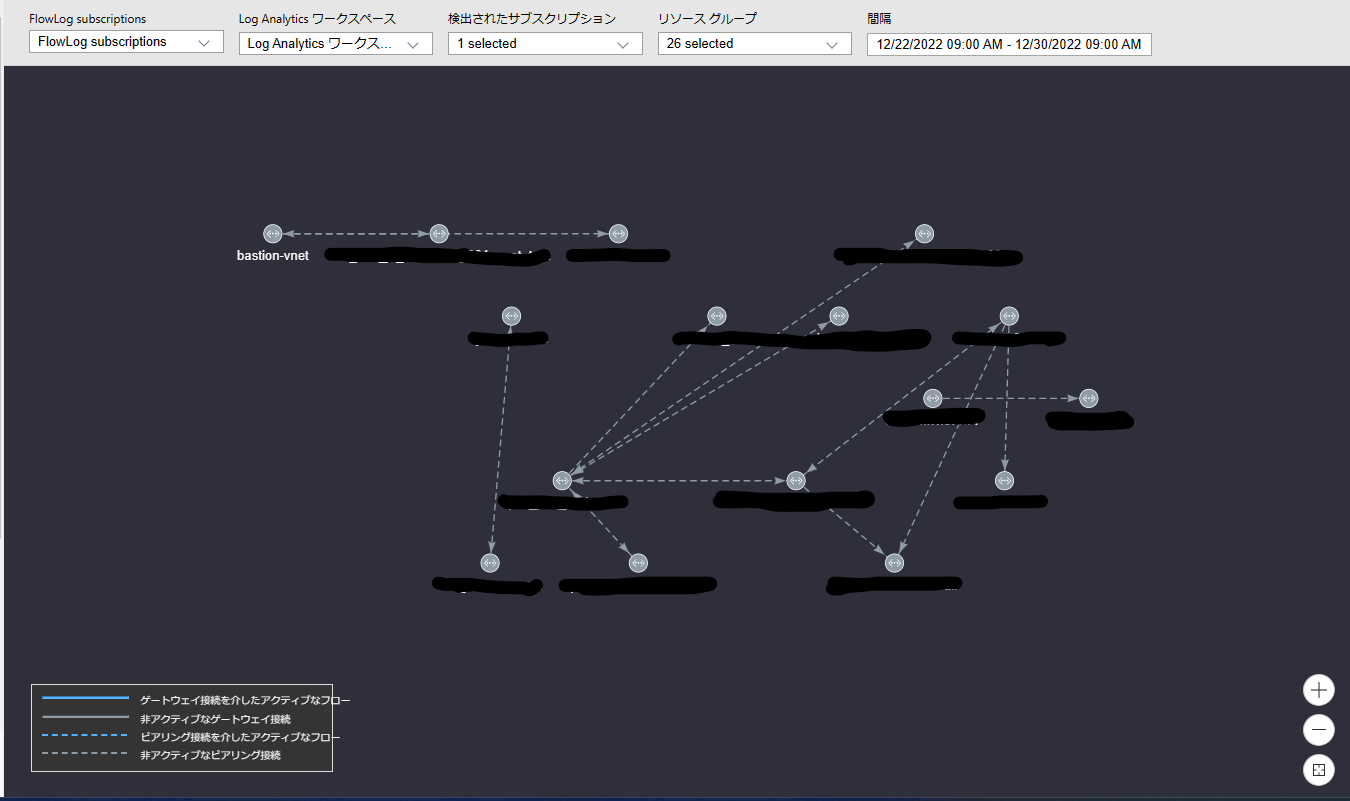
Task: Click the 間隔 date range field
Action: [1009, 44]
